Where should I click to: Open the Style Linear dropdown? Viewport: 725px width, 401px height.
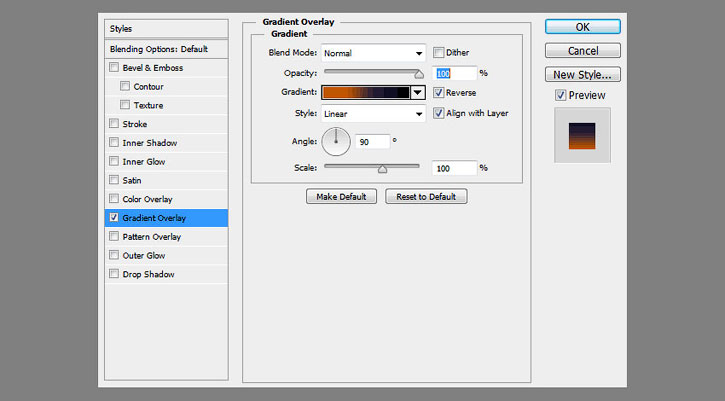click(x=373, y=114)
